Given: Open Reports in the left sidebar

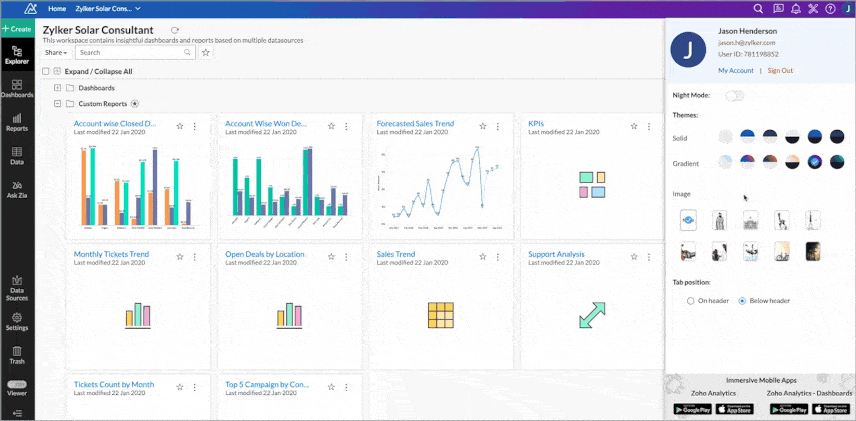Looking at the screenshot, I should point(17,121).
